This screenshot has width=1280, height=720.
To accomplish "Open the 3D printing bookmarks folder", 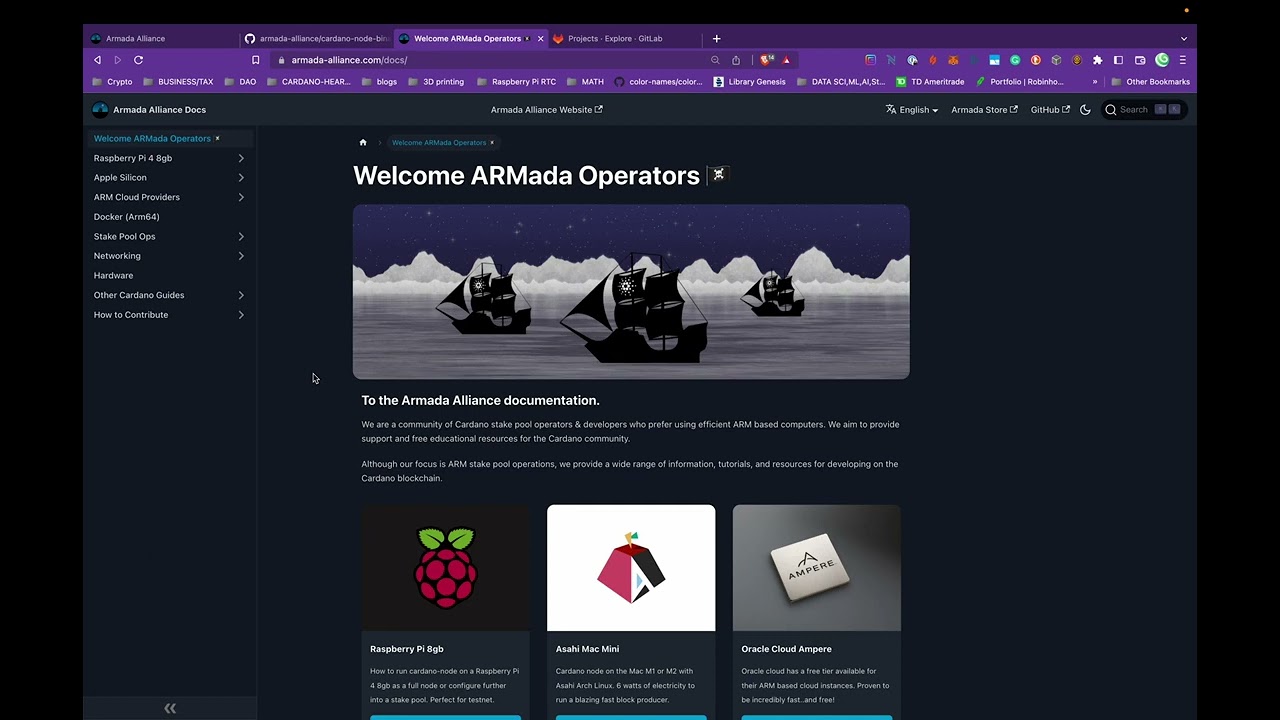I will click(436, 82).
